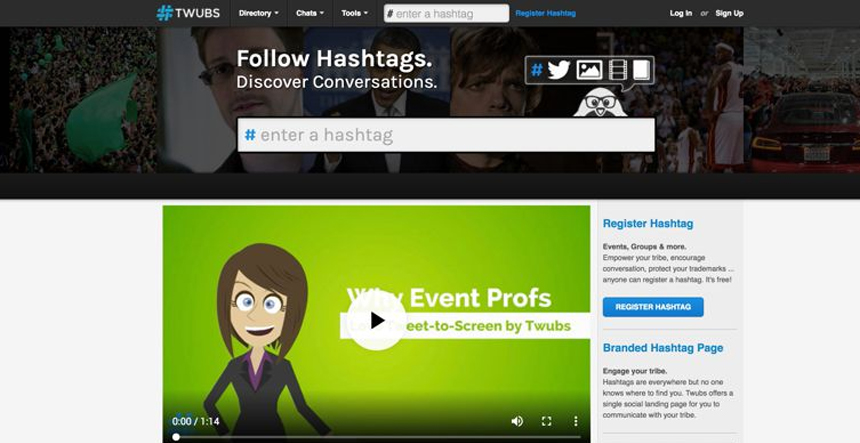Screen dimensions: 860x443
Task: Select the image picture icon in banner
Action: (589, 70)
